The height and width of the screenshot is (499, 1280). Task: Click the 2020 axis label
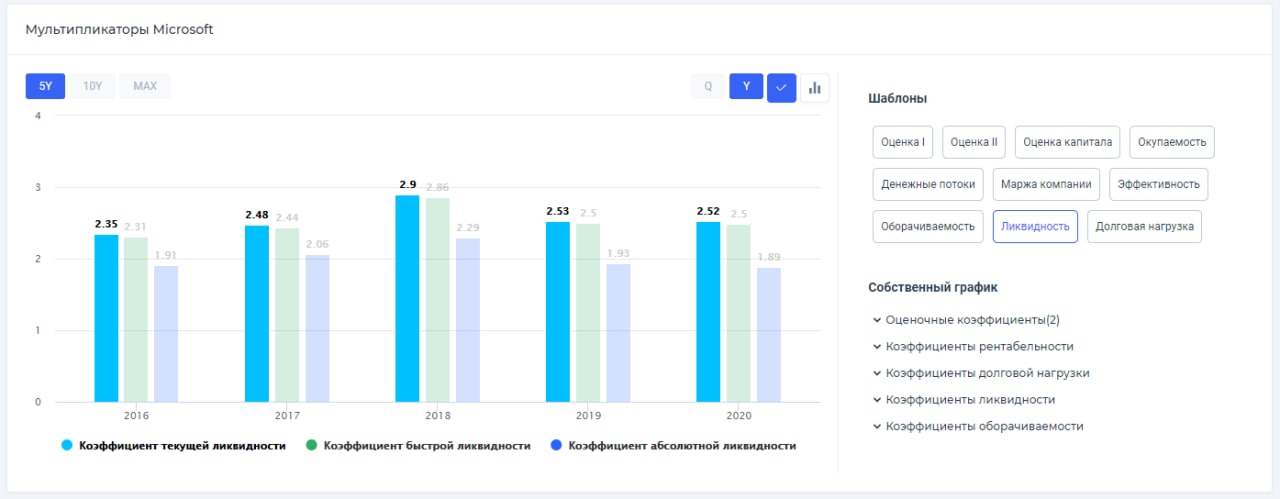[738, 414]
